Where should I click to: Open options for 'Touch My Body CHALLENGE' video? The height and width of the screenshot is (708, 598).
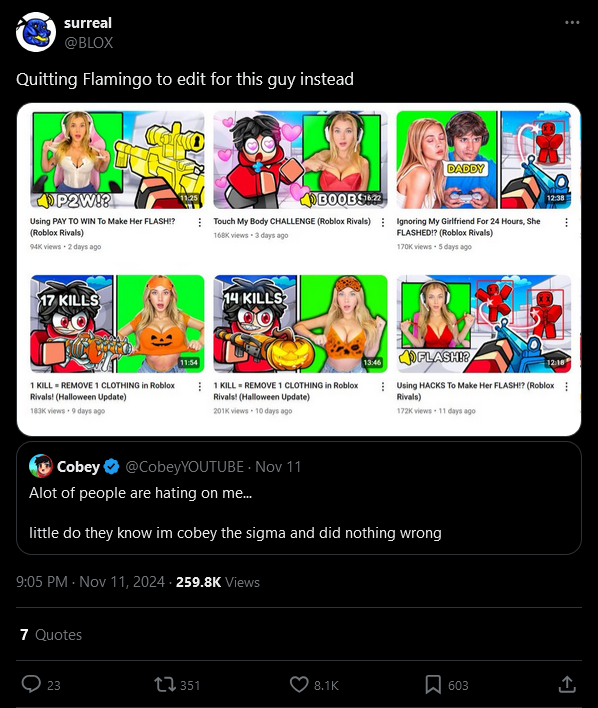click(x=383, y=222)
